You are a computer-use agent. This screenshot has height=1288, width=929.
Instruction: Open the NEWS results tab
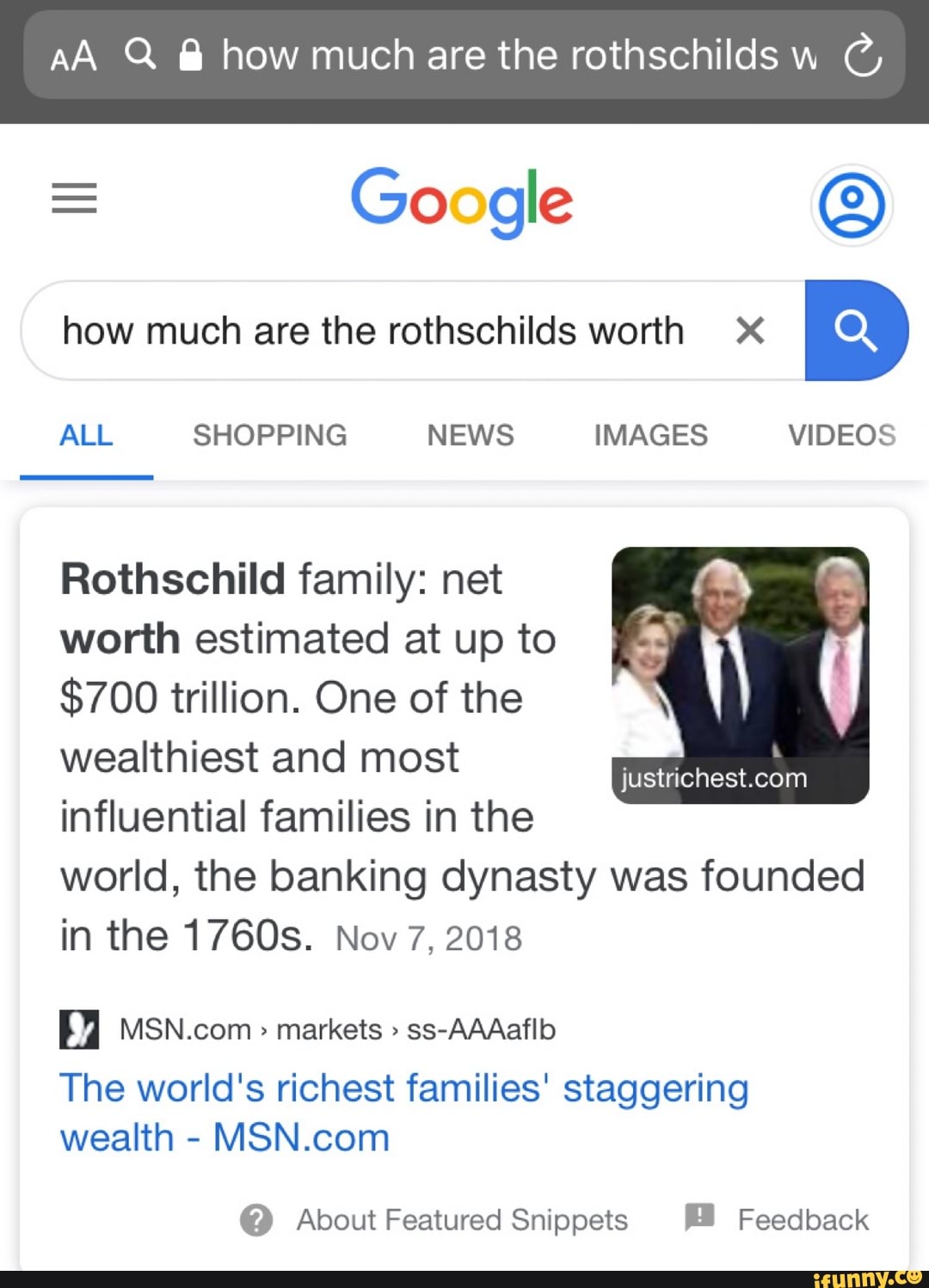point(469,436)
